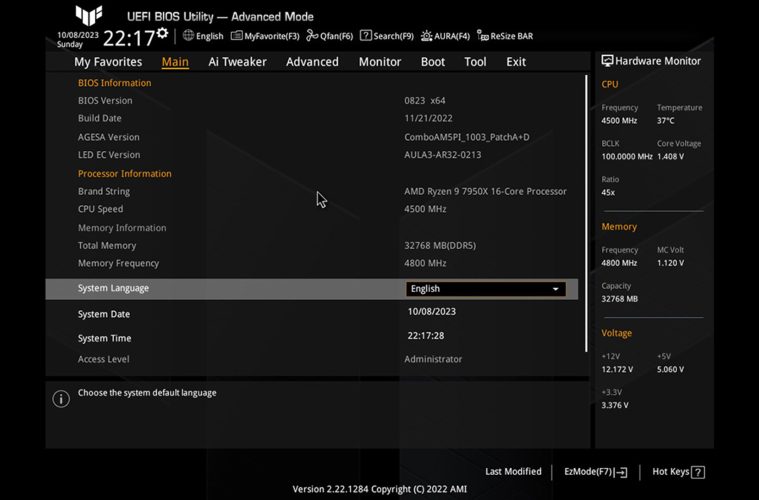Switch to the Boot tab
The height and width of the screenshot is (500, 759).
pyautogui.click(x=433, y=62)
